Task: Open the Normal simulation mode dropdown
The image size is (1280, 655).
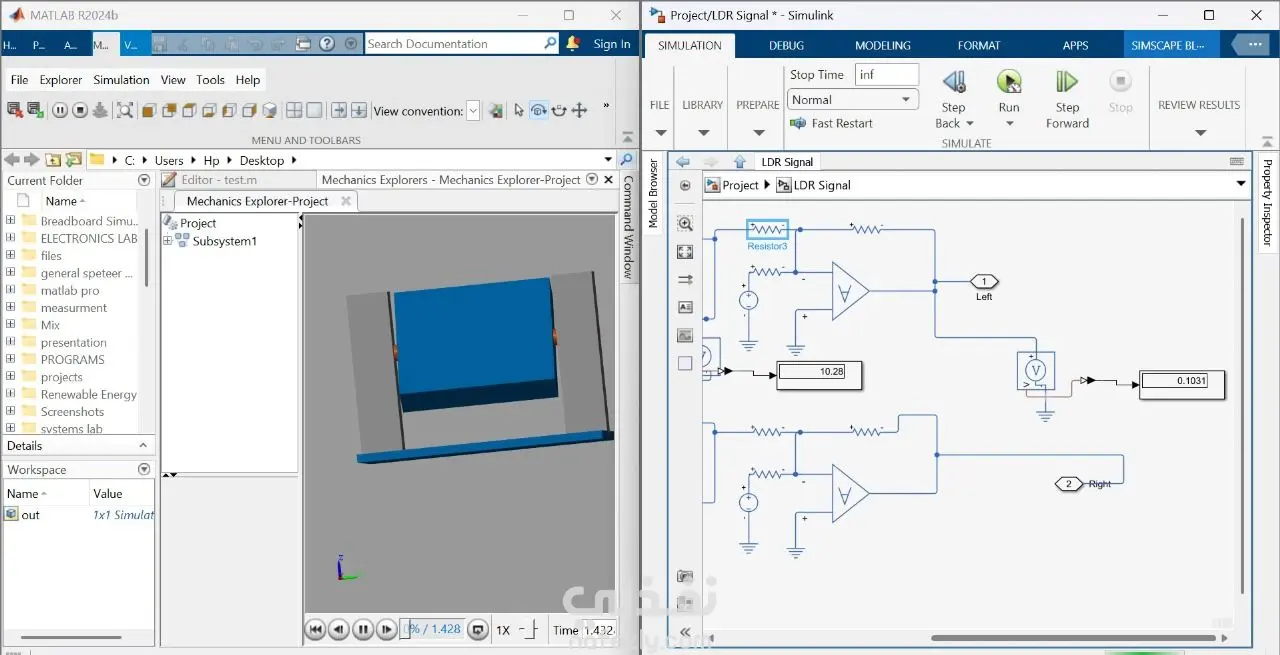Action: coord(852,100)
